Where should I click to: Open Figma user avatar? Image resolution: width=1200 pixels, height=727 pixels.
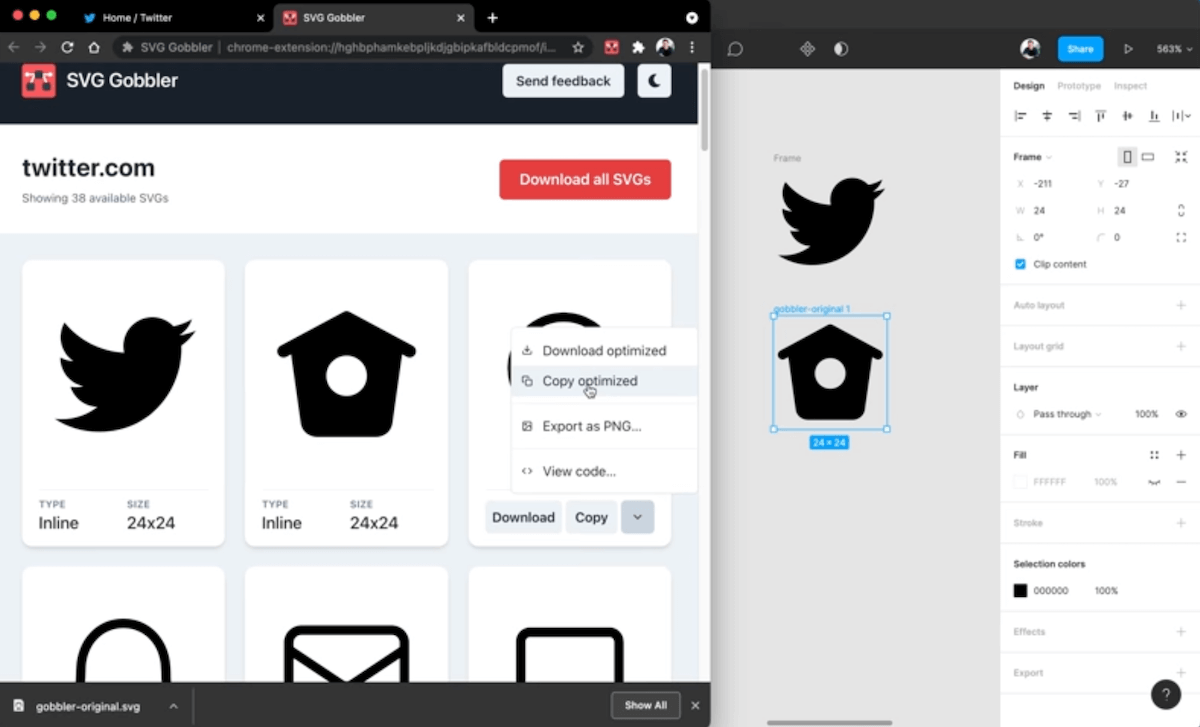pyautogui.click(x=1030, y=48)
